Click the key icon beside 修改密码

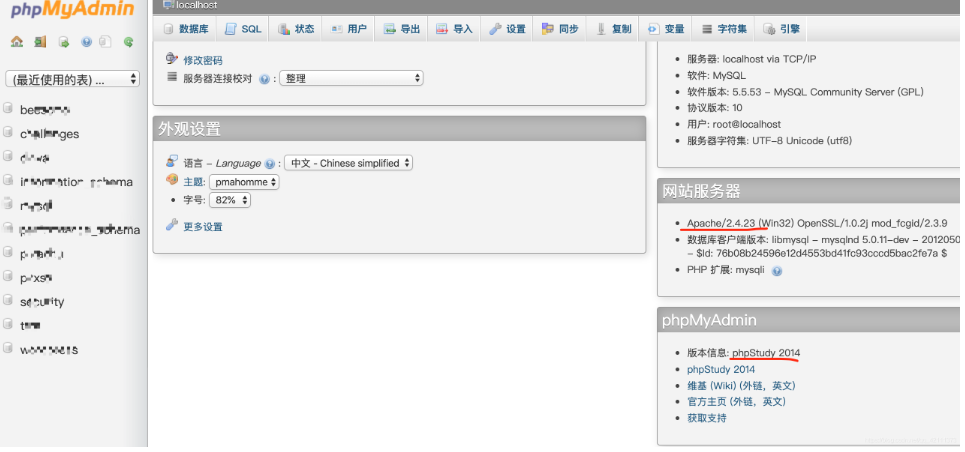point(172,59)
